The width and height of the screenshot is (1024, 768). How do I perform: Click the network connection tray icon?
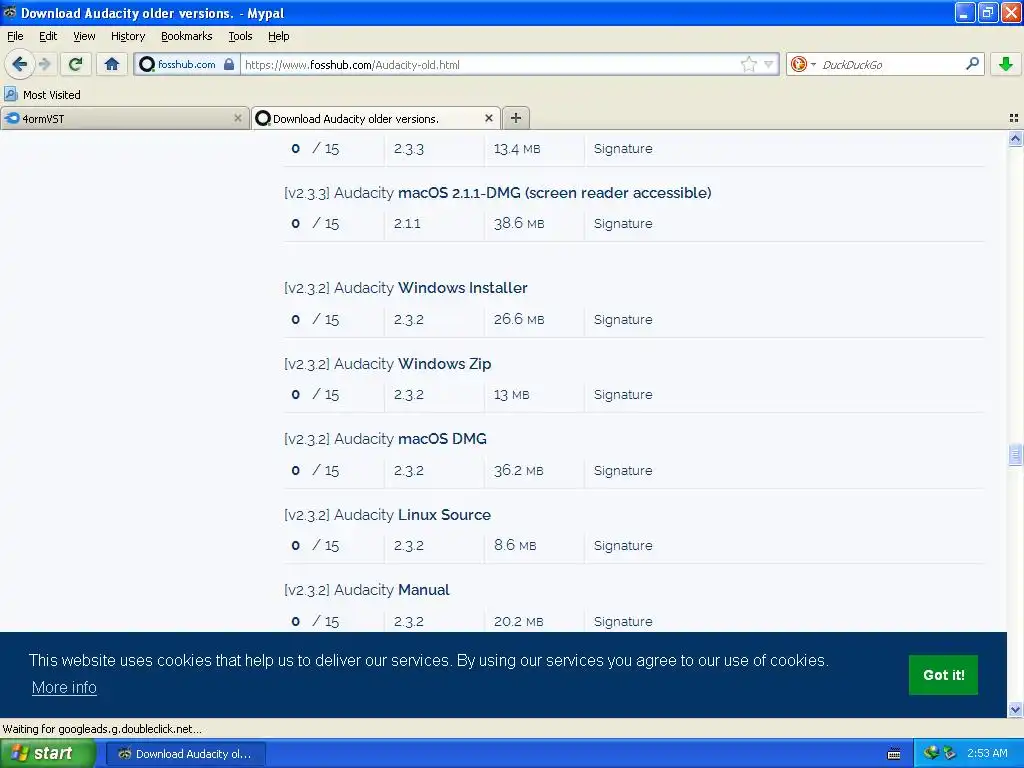931,753
